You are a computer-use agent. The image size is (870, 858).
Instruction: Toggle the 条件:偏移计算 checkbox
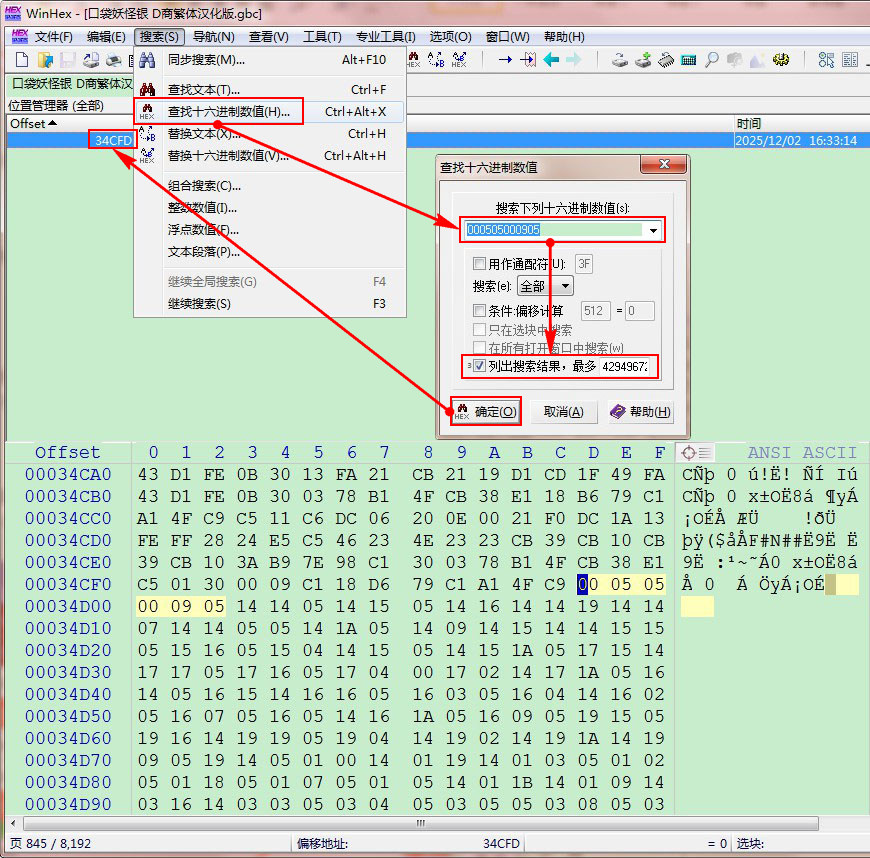coord(479,310)
